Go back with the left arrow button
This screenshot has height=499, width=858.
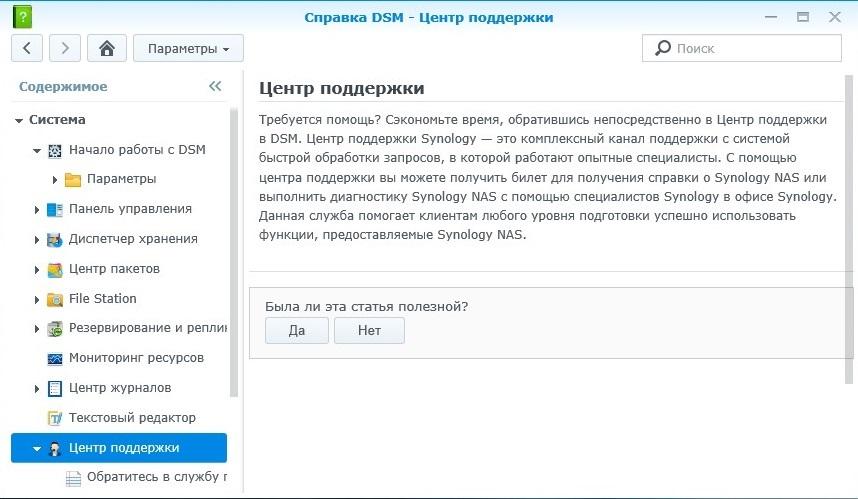click(26, 48)
